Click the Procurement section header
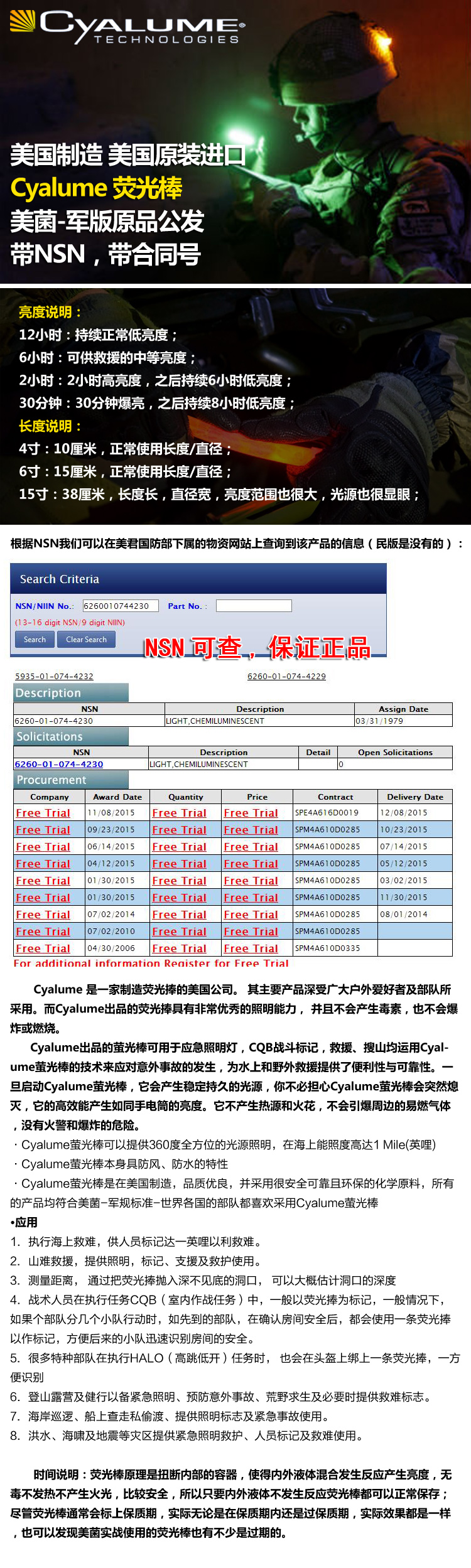Viewport: 471px width, 1568px height. (x=71, y=780)
